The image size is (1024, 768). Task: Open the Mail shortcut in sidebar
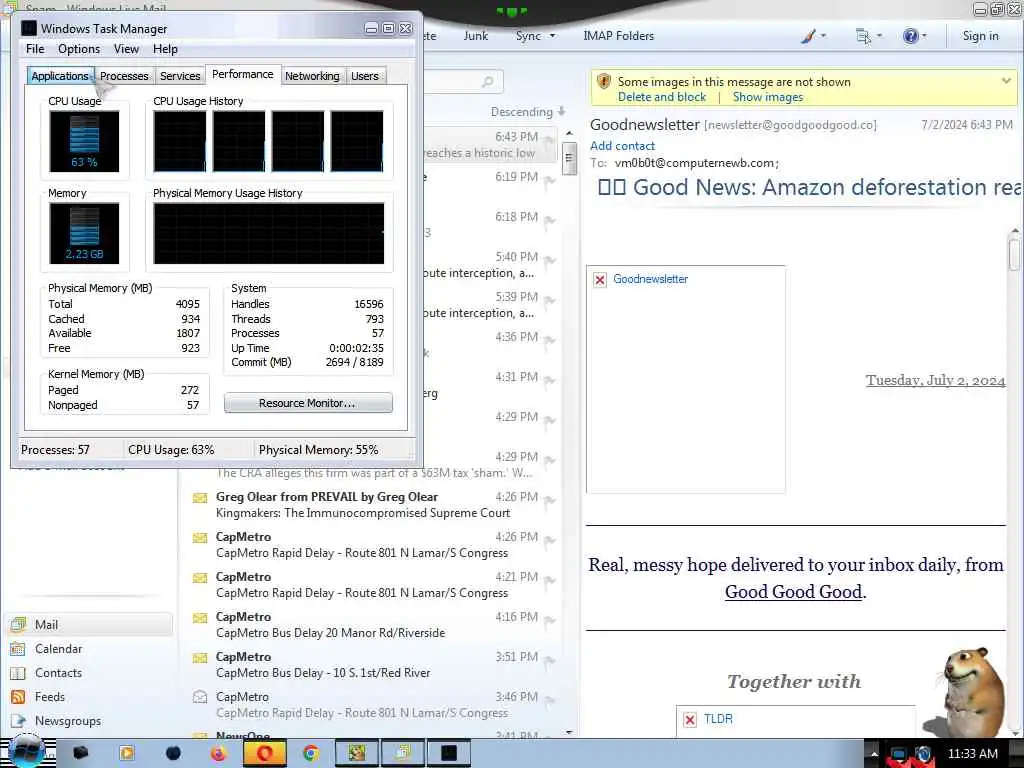(89, 624)
